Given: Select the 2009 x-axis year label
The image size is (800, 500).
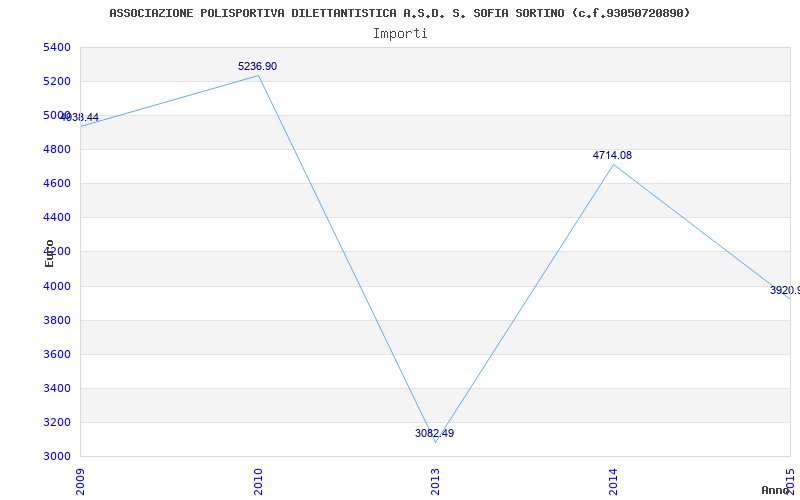Looking at the screenshot, I should (80, 482).
